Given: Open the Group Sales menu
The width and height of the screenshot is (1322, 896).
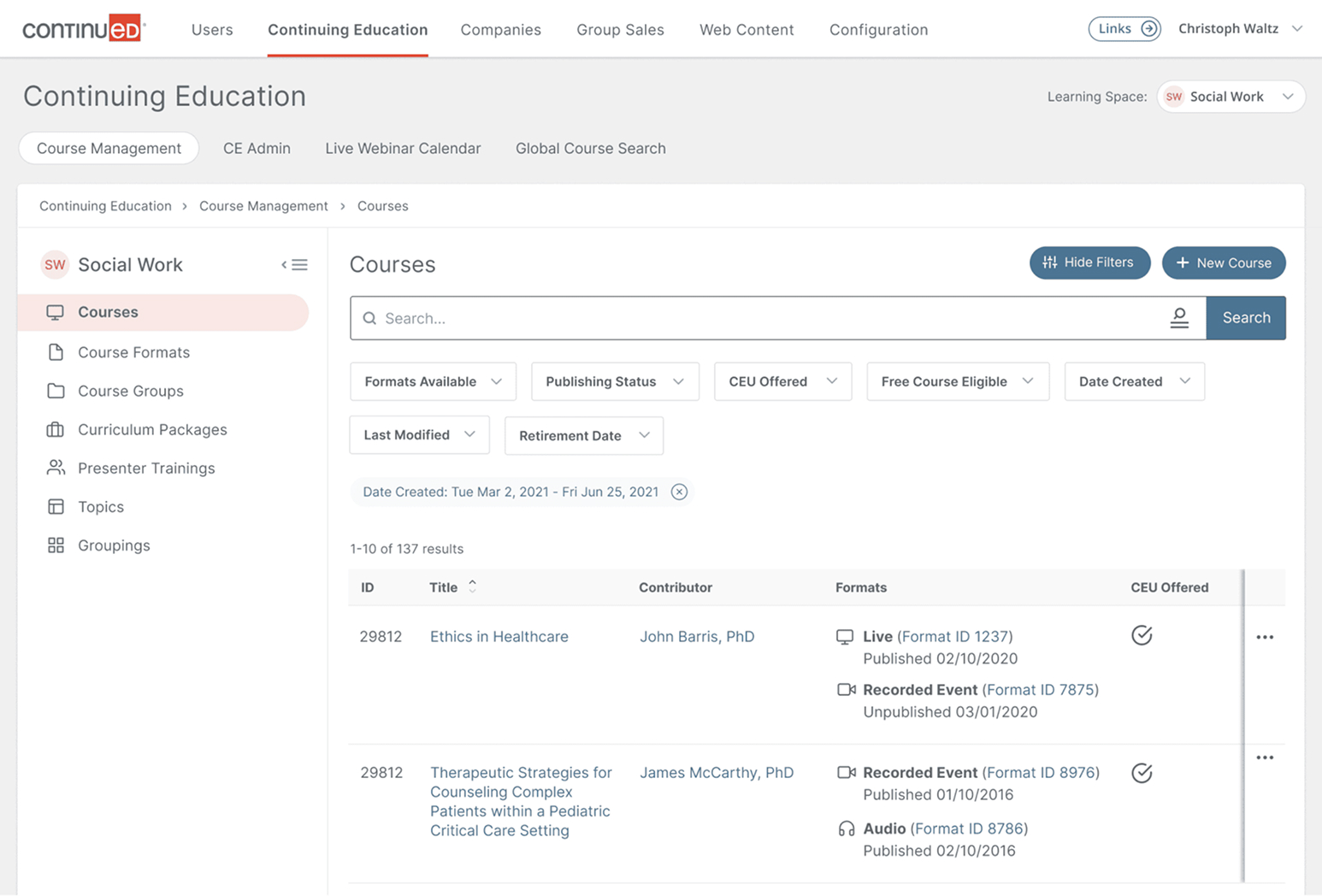Looking at the screenshot, I should tap(620, 30).
